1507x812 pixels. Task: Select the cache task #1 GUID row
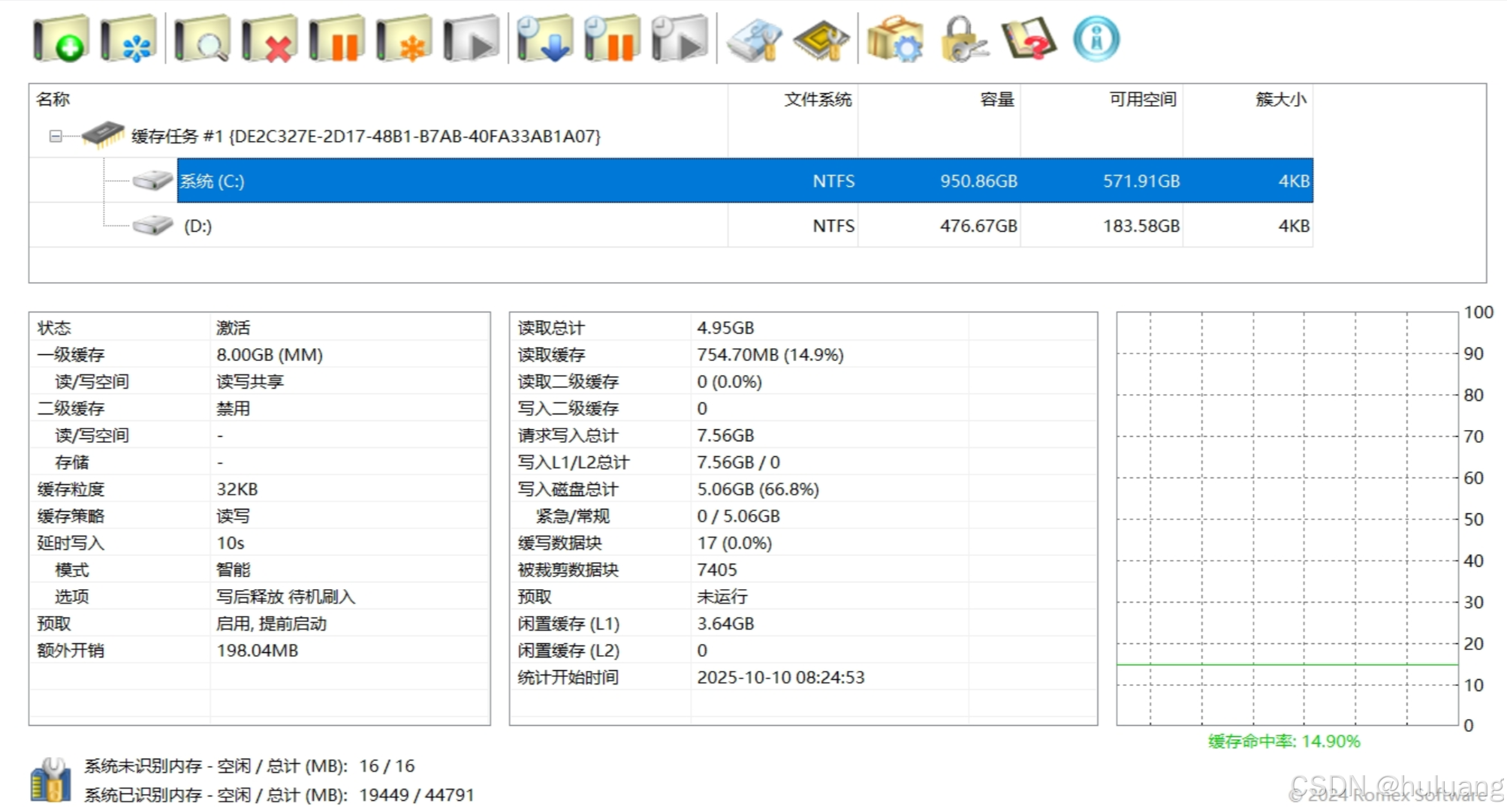[366, 136]
